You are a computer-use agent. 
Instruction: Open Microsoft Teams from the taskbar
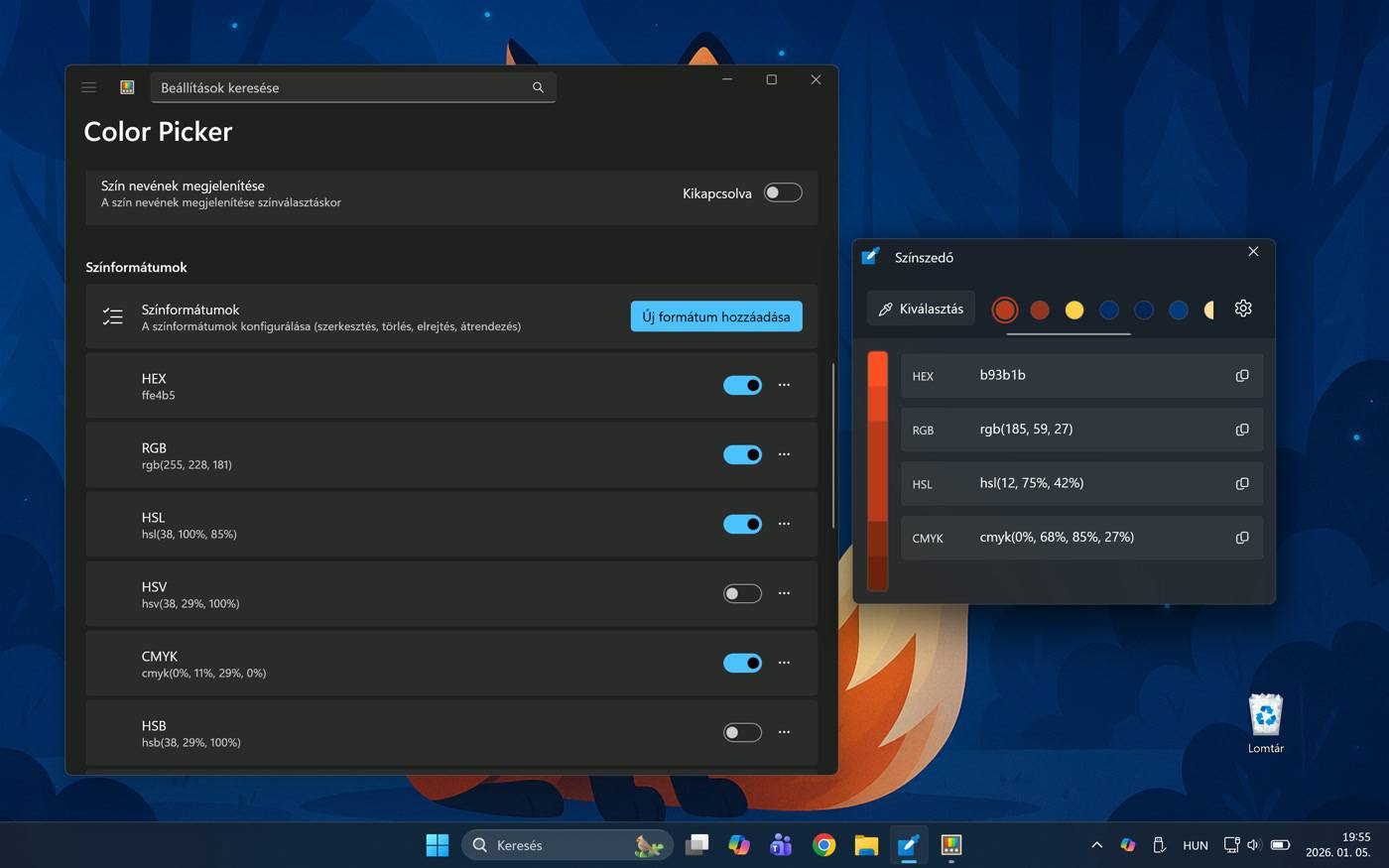click(x=782, y=845)
